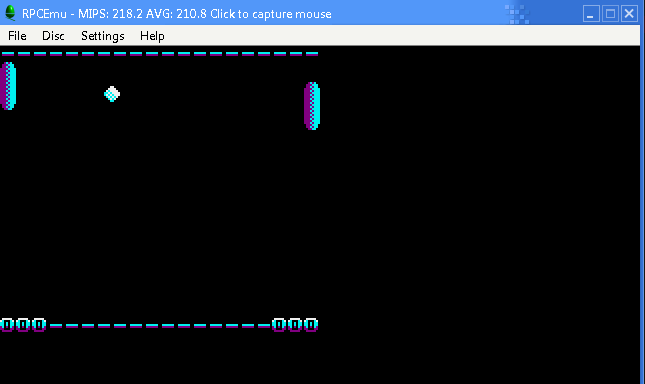This screenshot has height=384, width=645.
Task: Click the right pong paddle
Action: coord(312,106)
